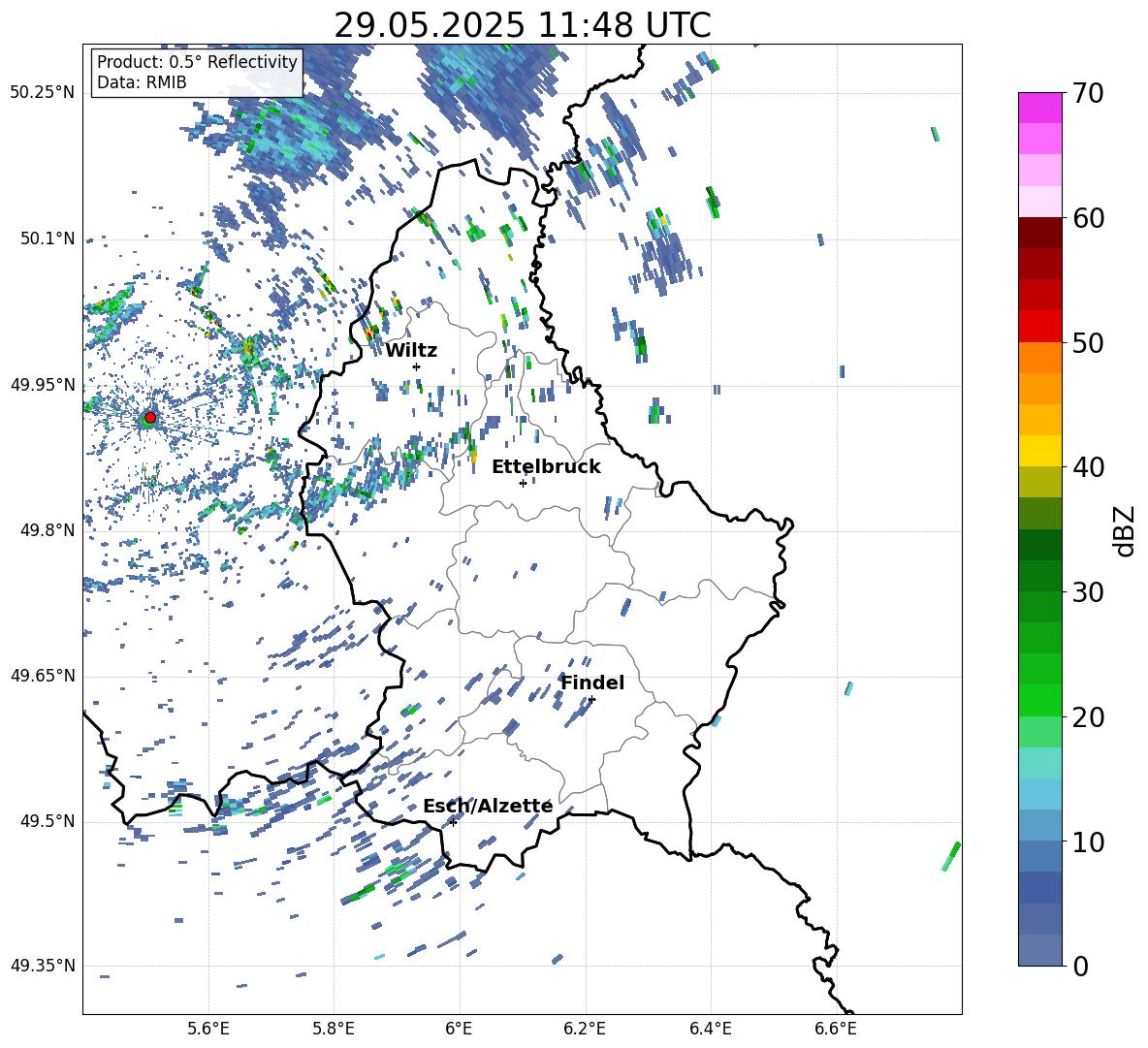Click the Findel station cross marker

591,700
